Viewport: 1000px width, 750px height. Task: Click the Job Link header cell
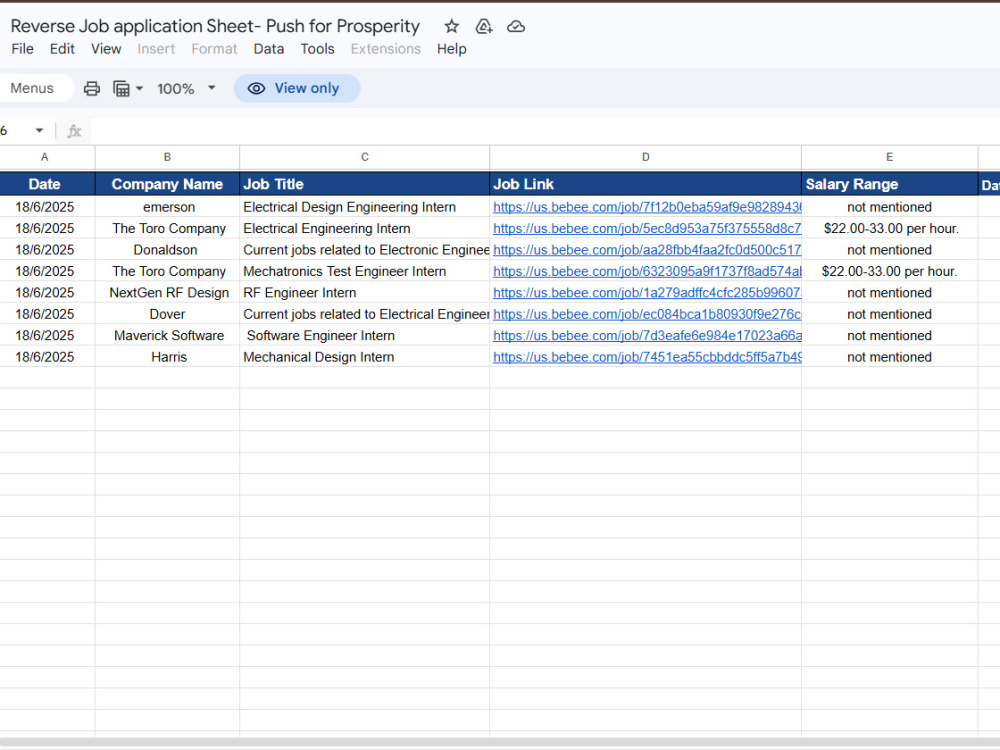click(x=645, y=184)
